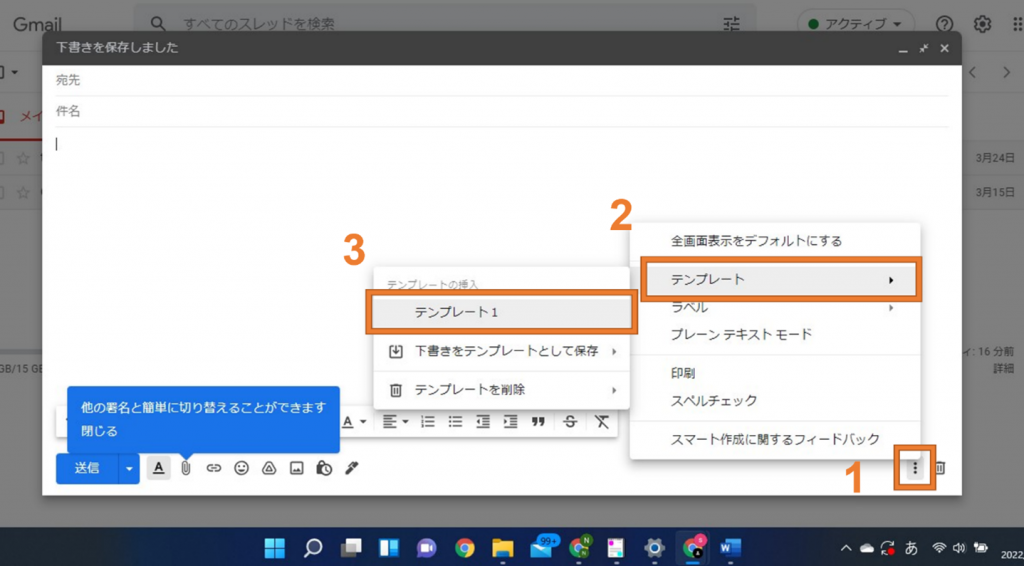Select スペルチェック from the menu

click(x=775, y=400)
